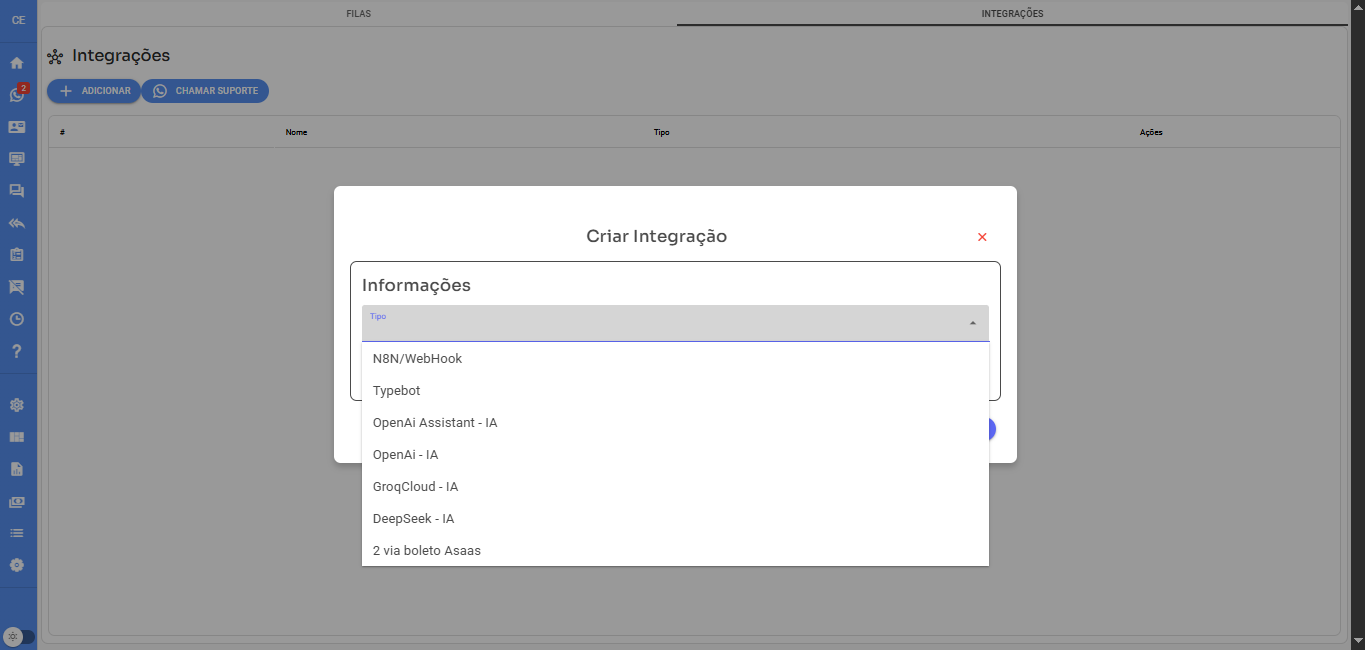
Task: Choose GroqCloud - IA from list
Action: [x=415, y=487]
